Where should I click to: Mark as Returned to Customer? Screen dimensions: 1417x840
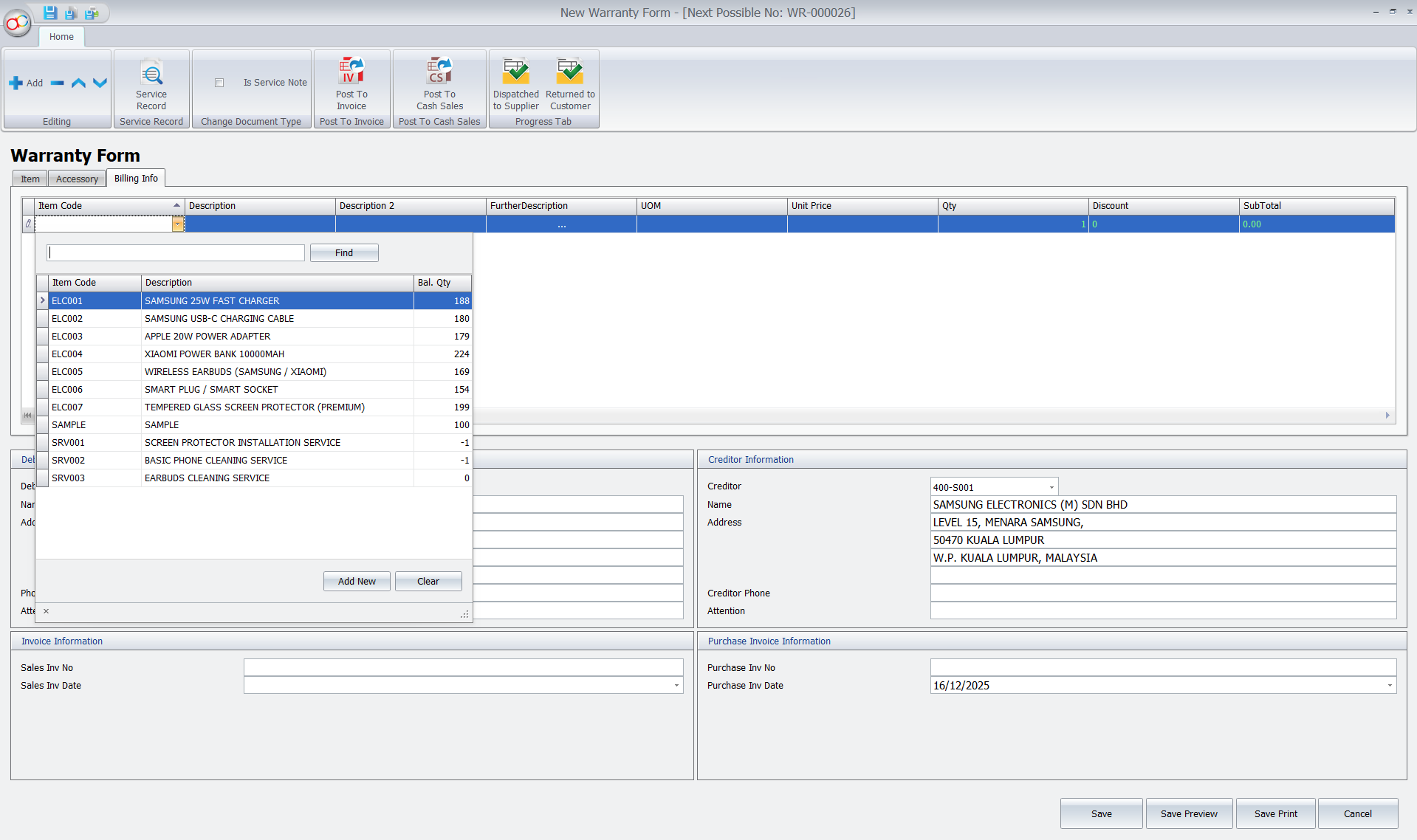[x=569, y=72]
